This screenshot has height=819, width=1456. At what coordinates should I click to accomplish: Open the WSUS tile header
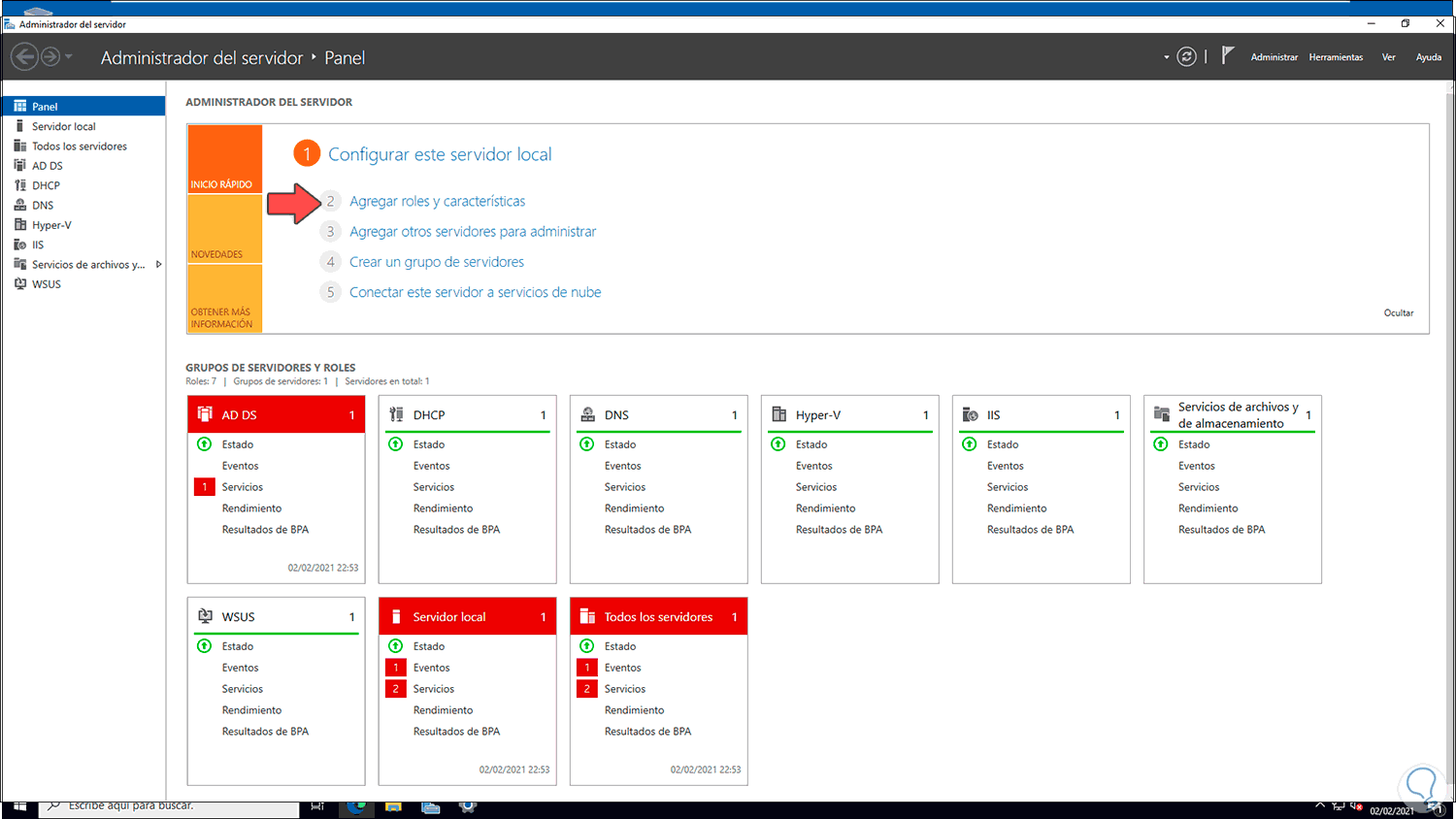coord(276,616)
